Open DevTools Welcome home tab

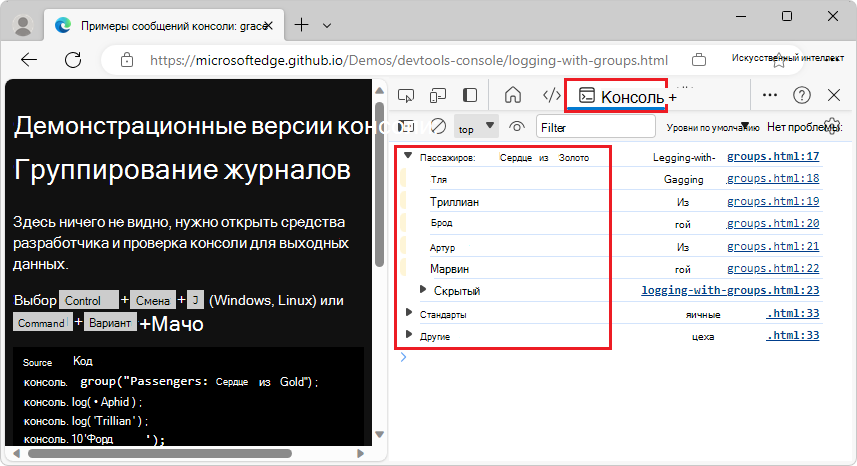[513, 95]
